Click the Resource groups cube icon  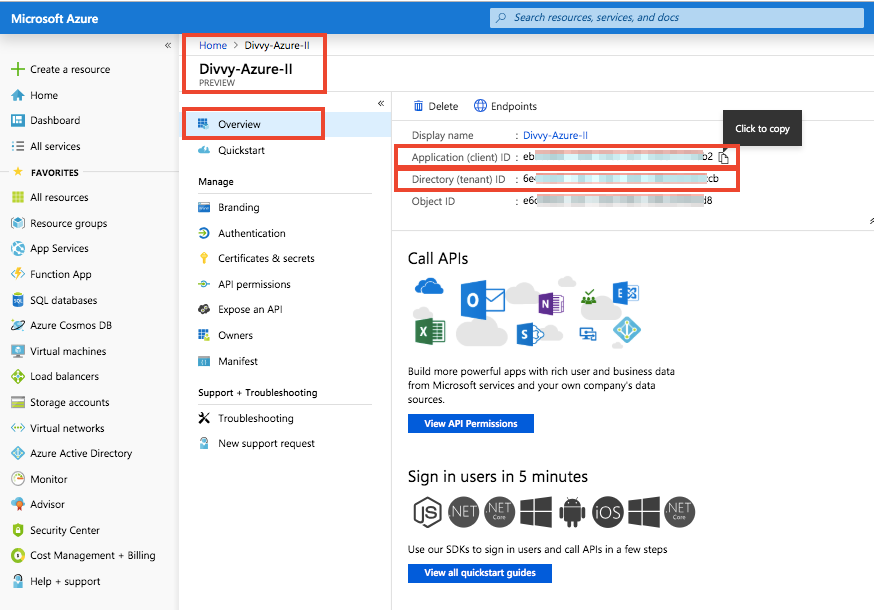18,223
